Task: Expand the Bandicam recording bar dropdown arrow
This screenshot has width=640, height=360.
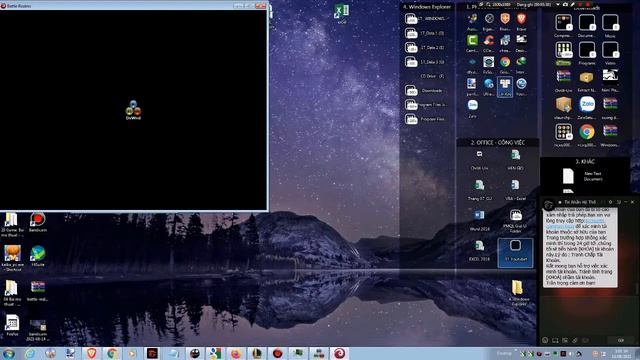Action: (x=558, y=4)
